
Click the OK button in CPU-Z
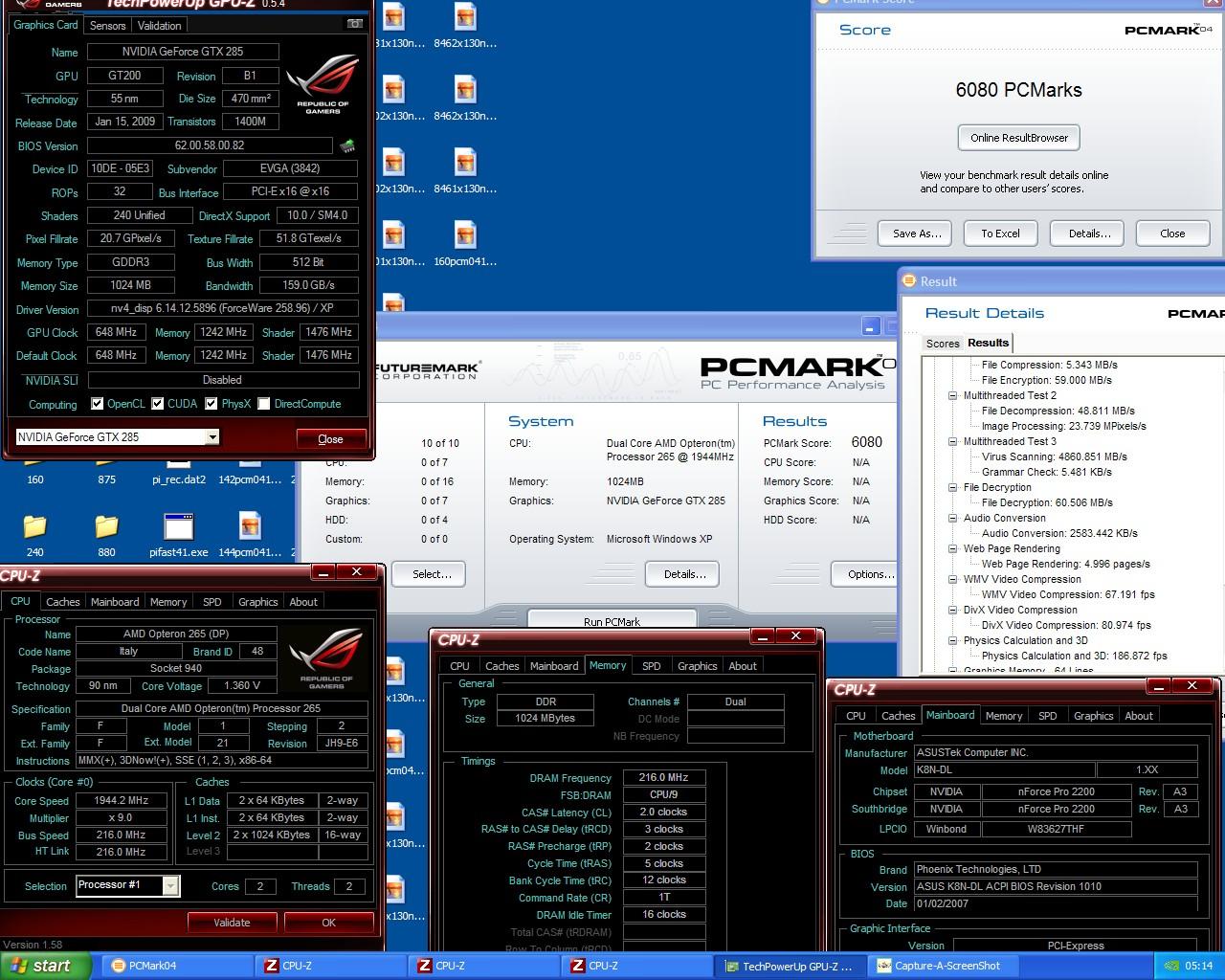point(329,923)
